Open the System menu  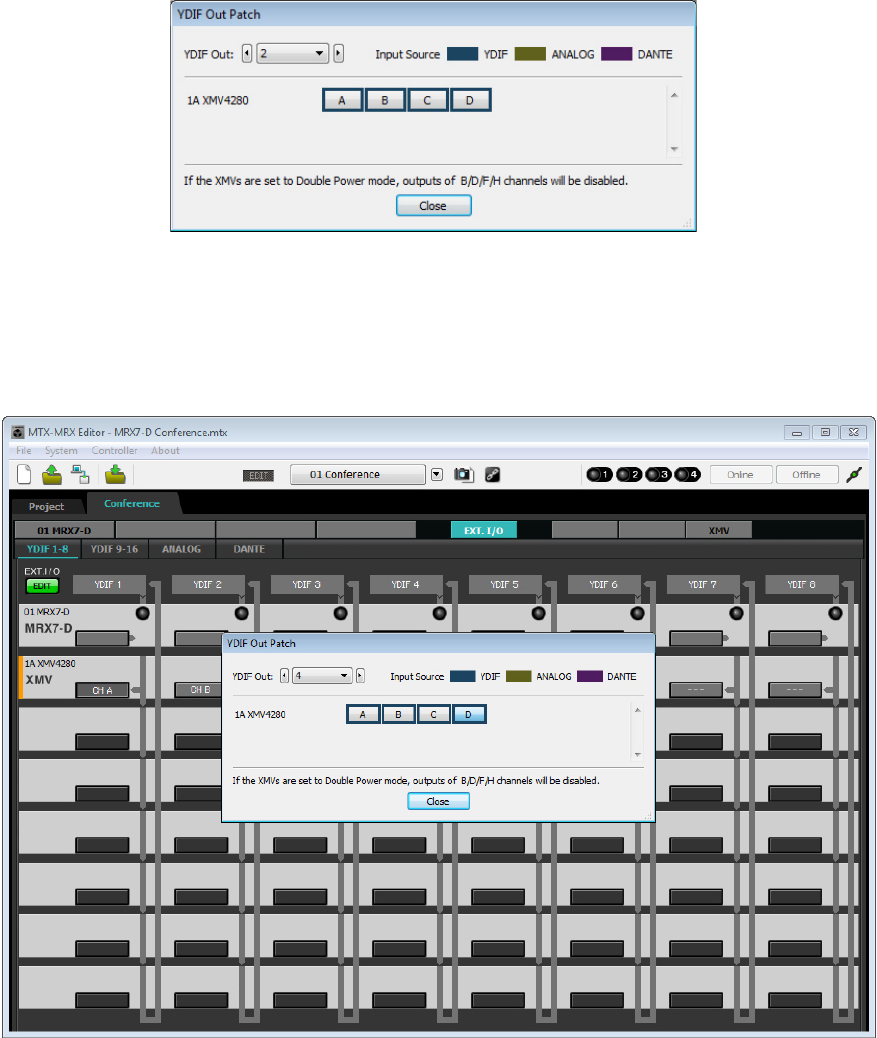[61, 450]
